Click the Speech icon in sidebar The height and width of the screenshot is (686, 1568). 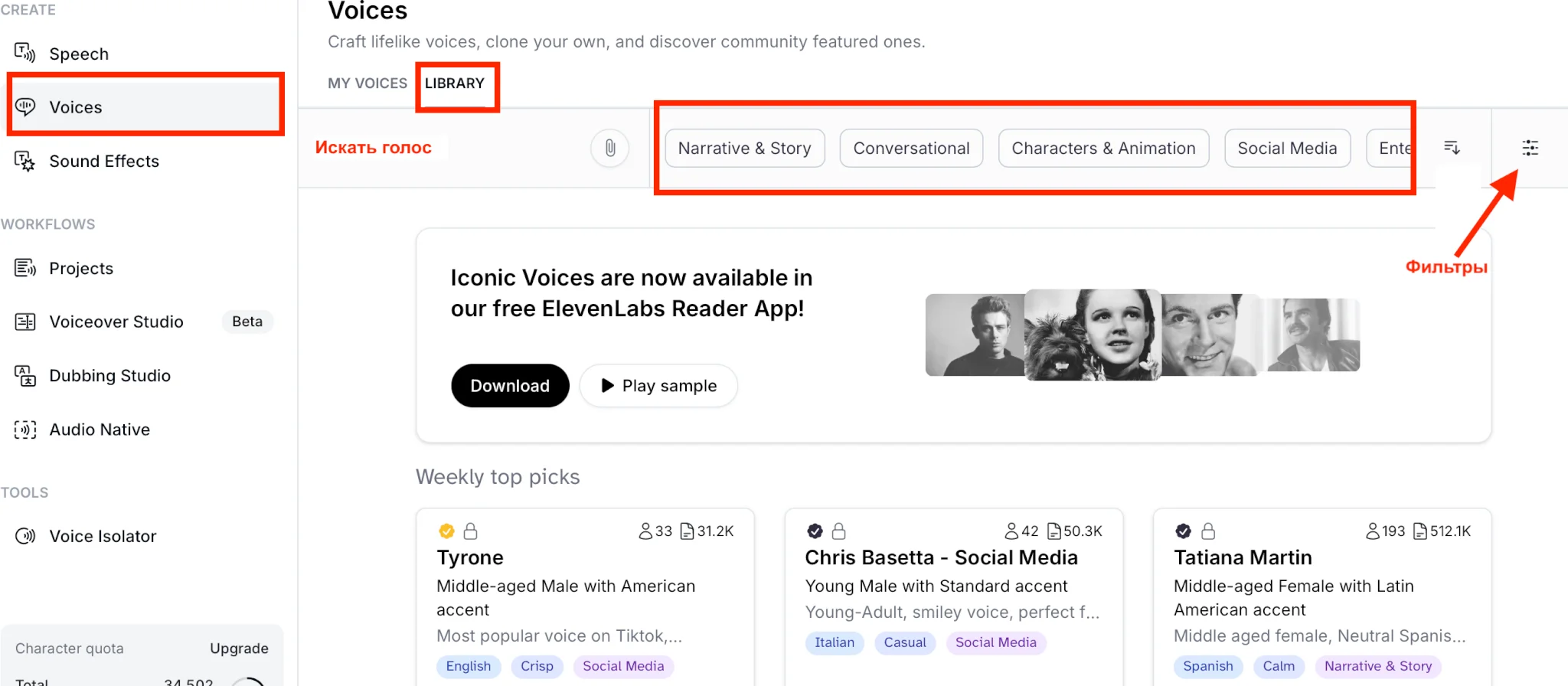coord(24,54)
